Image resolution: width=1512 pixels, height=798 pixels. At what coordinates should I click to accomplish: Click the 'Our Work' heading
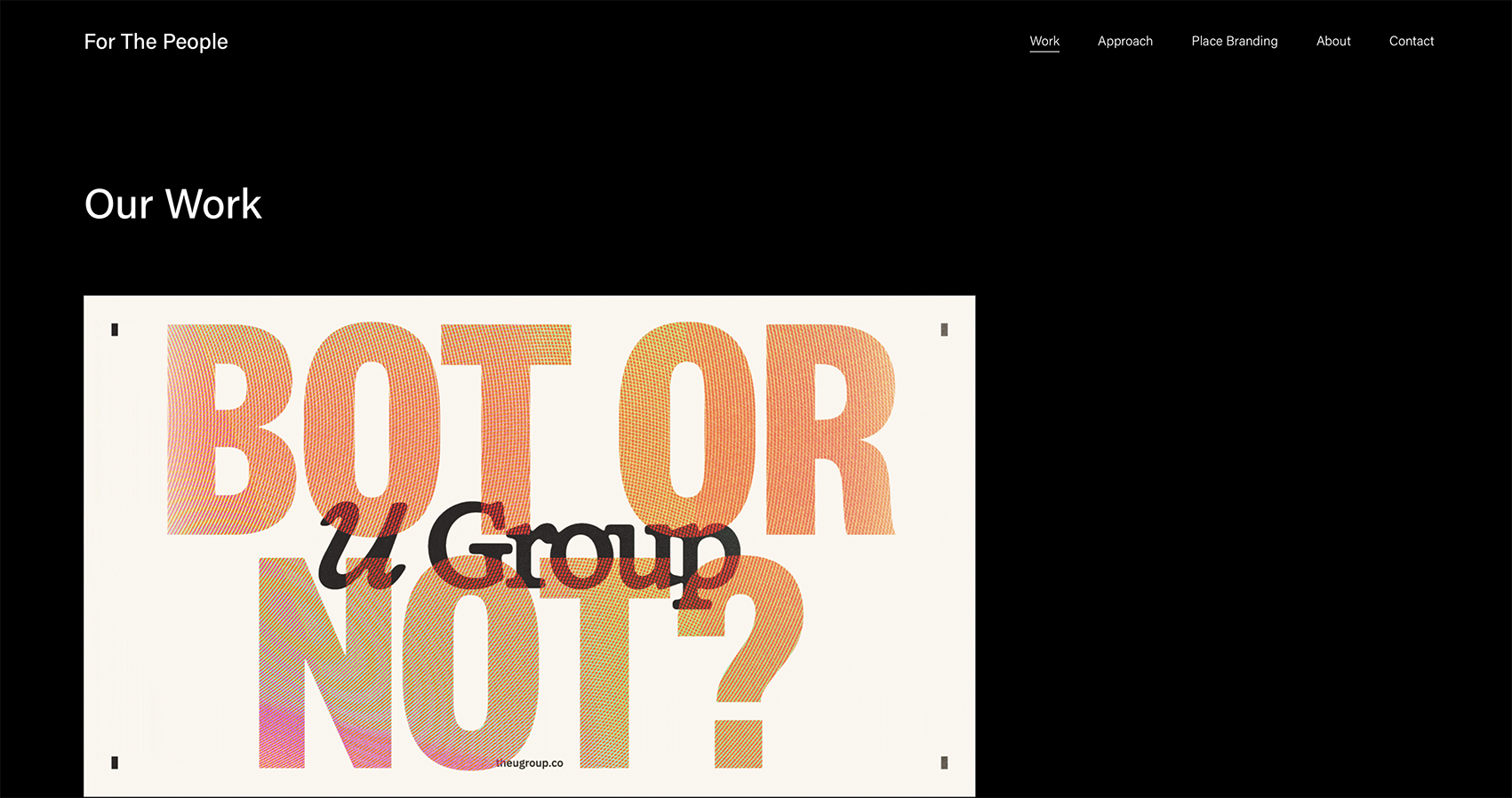coord(173,204)
